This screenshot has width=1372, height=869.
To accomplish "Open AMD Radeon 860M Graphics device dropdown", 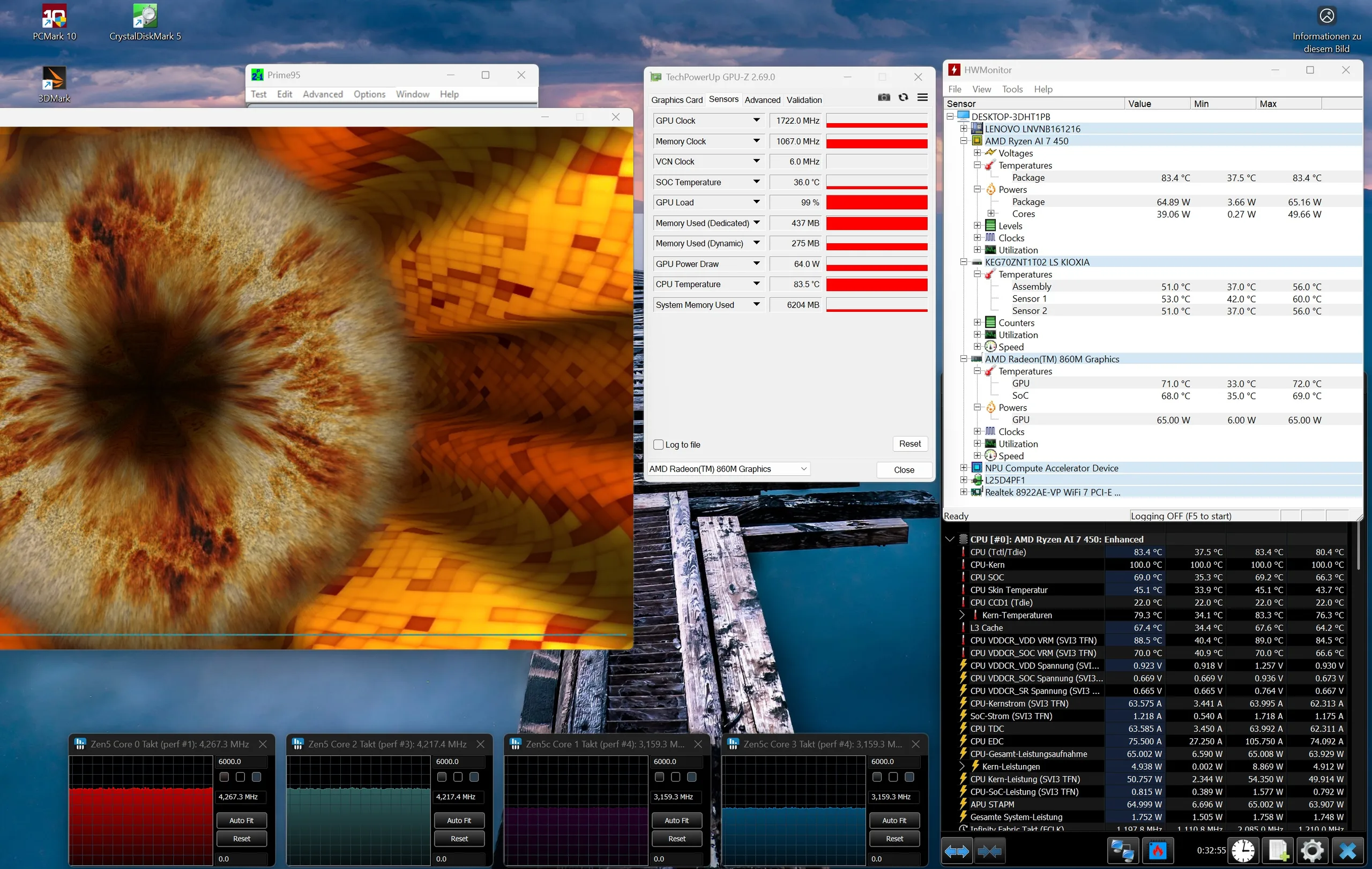I will [x=729, y=469].
